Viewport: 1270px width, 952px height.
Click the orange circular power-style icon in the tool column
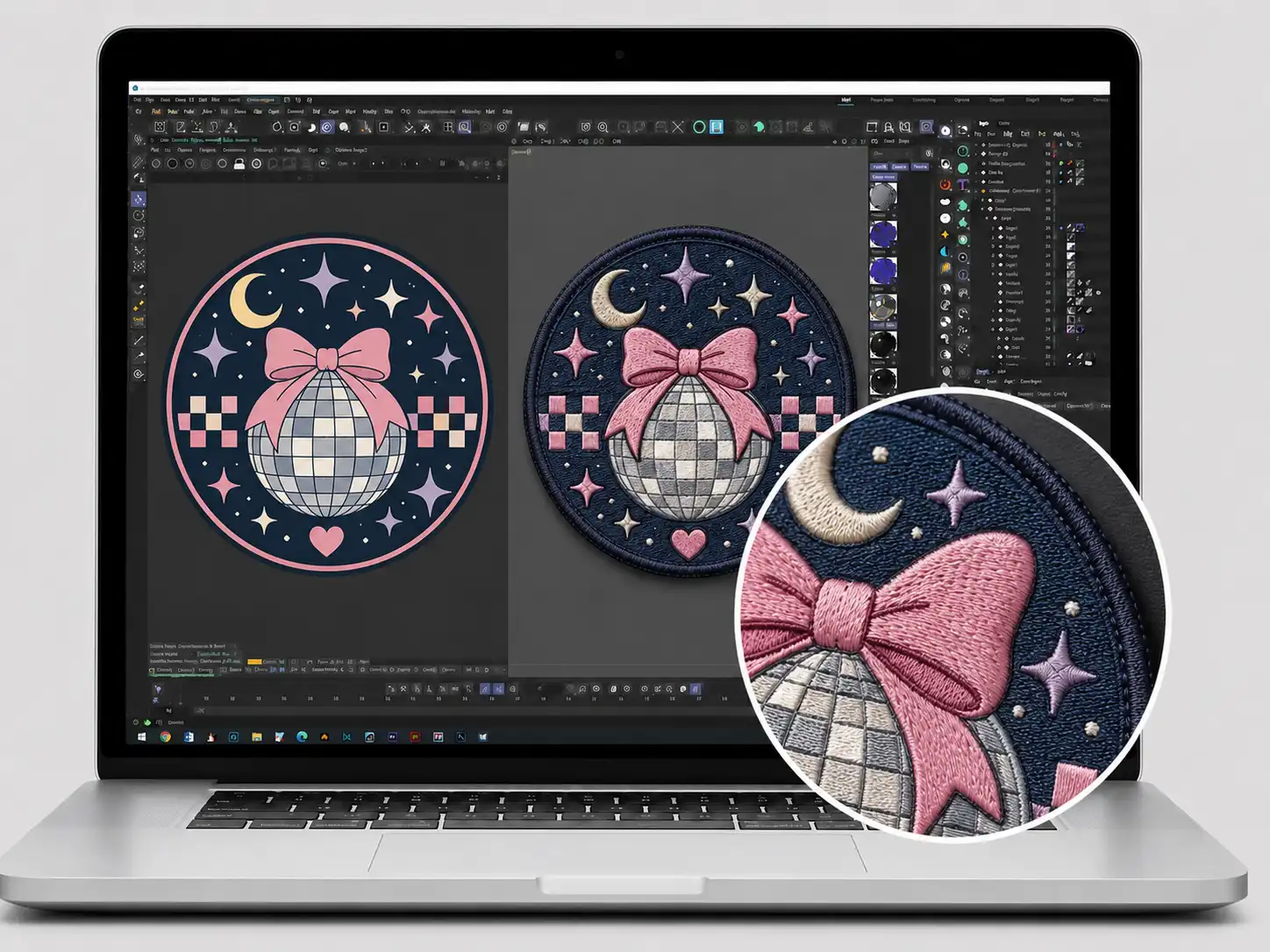tap(945, 185)
